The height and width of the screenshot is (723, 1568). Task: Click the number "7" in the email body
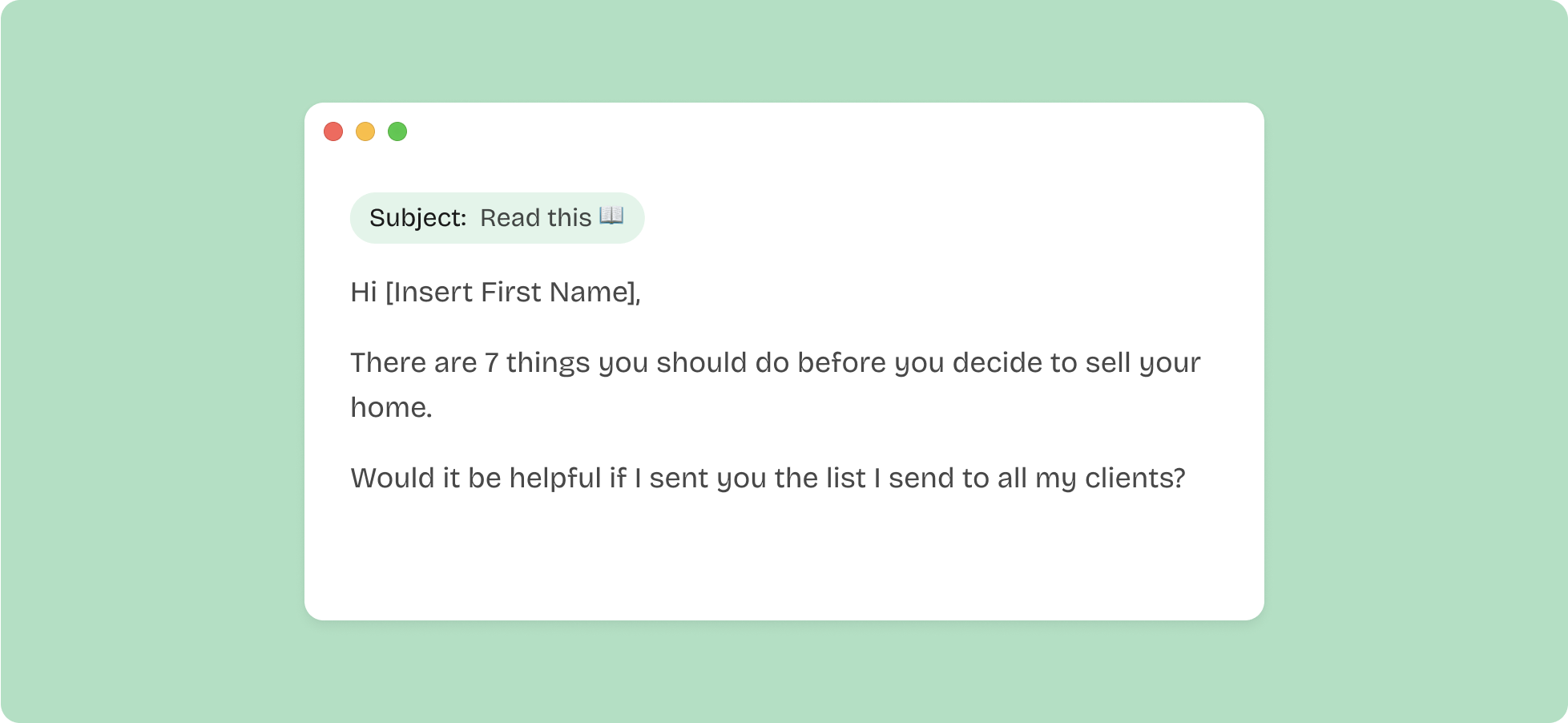tap(491, 363)
